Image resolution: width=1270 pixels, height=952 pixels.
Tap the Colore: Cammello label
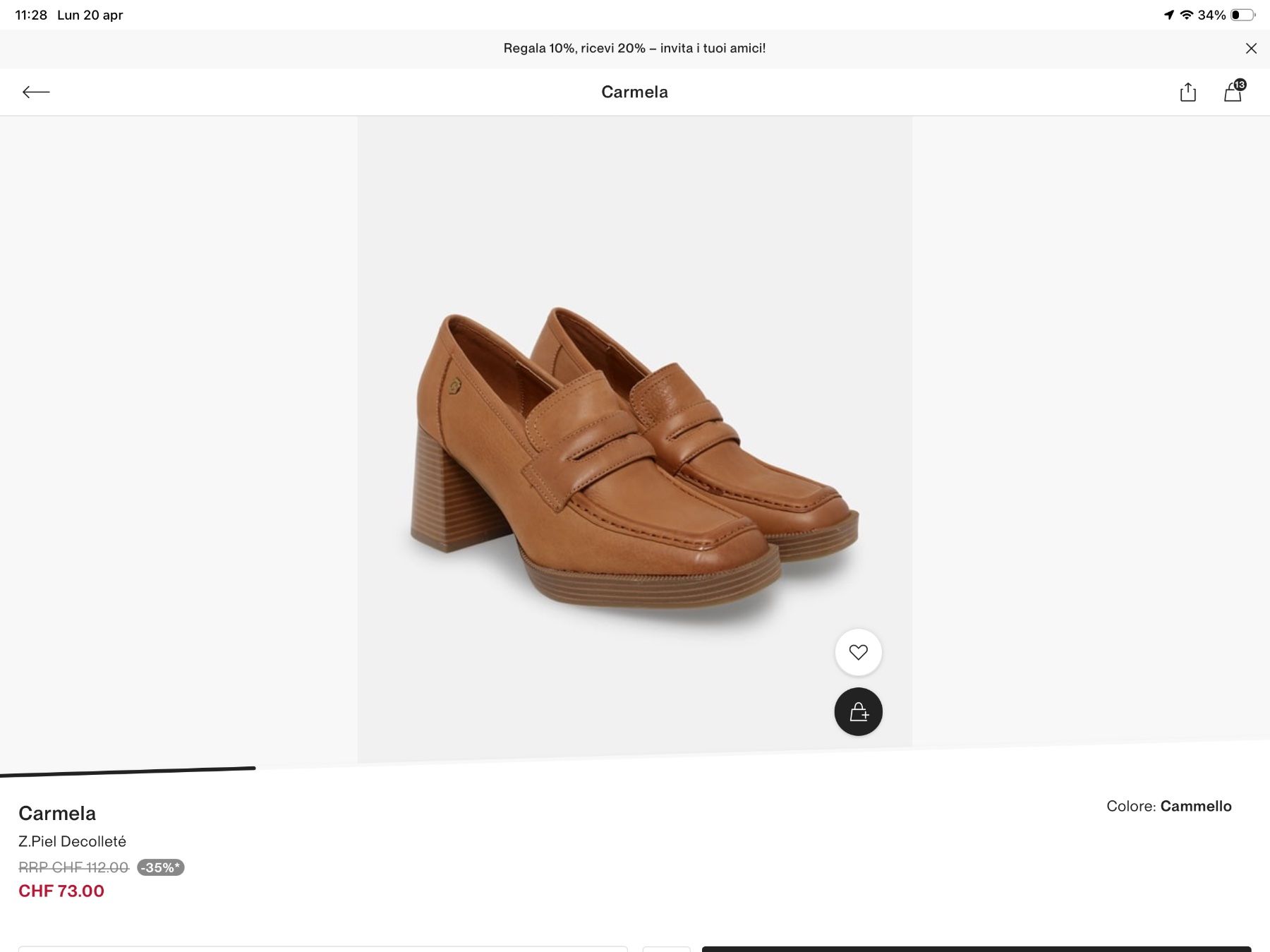(x=1169, y=806)
